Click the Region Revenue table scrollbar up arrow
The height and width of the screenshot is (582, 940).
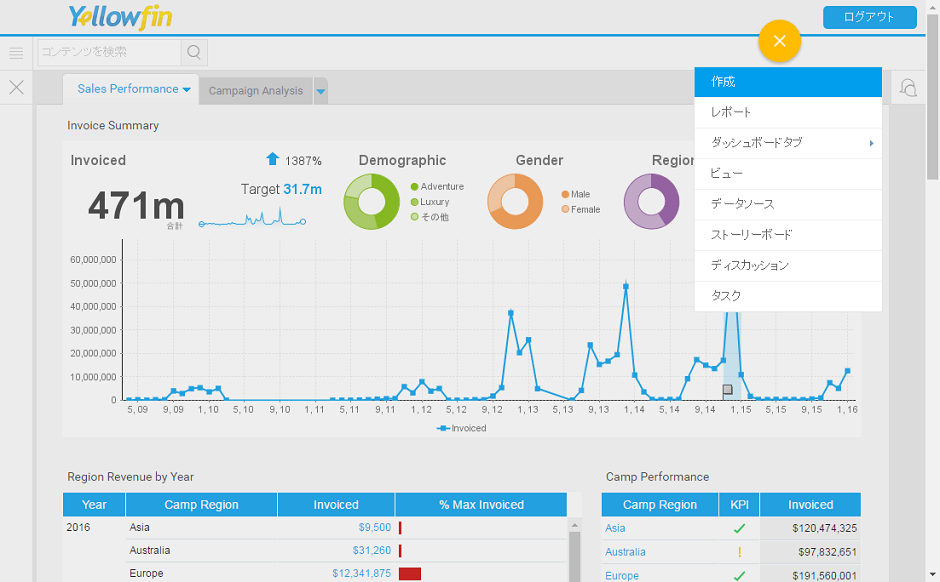[x=574, y=526]
